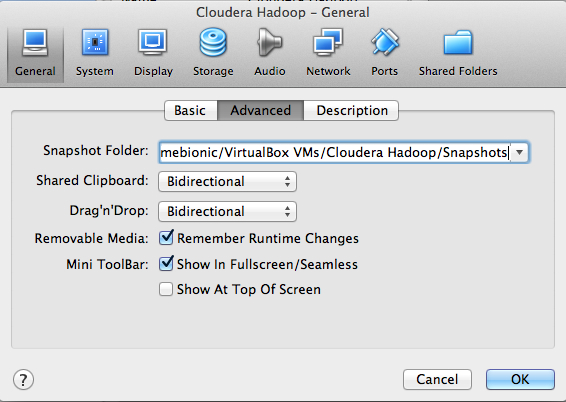Enable Show At Top Of Screen
Screen dimensions: 566x402
[166, 289]
